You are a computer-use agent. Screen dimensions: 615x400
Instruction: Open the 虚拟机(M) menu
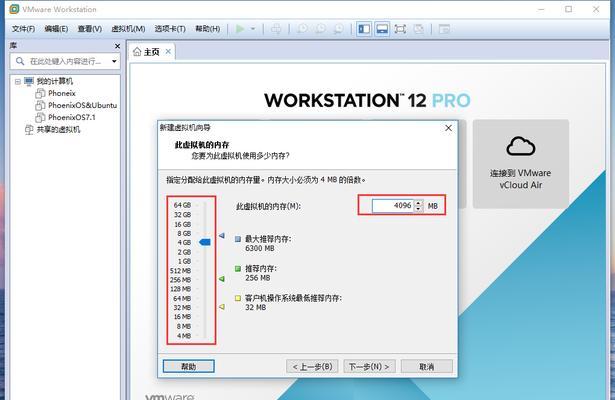(128, 29)
